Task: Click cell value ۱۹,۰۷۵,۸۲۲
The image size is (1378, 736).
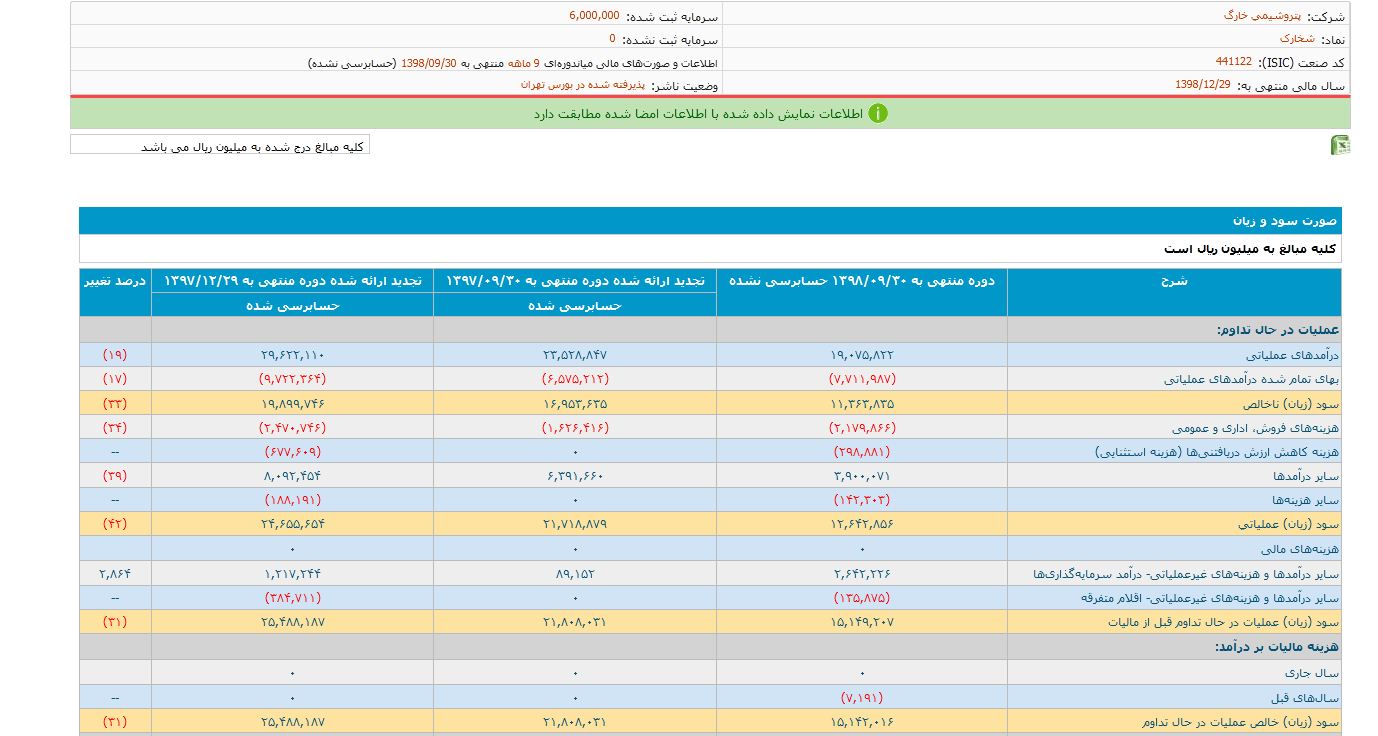Action: (862, 355)
